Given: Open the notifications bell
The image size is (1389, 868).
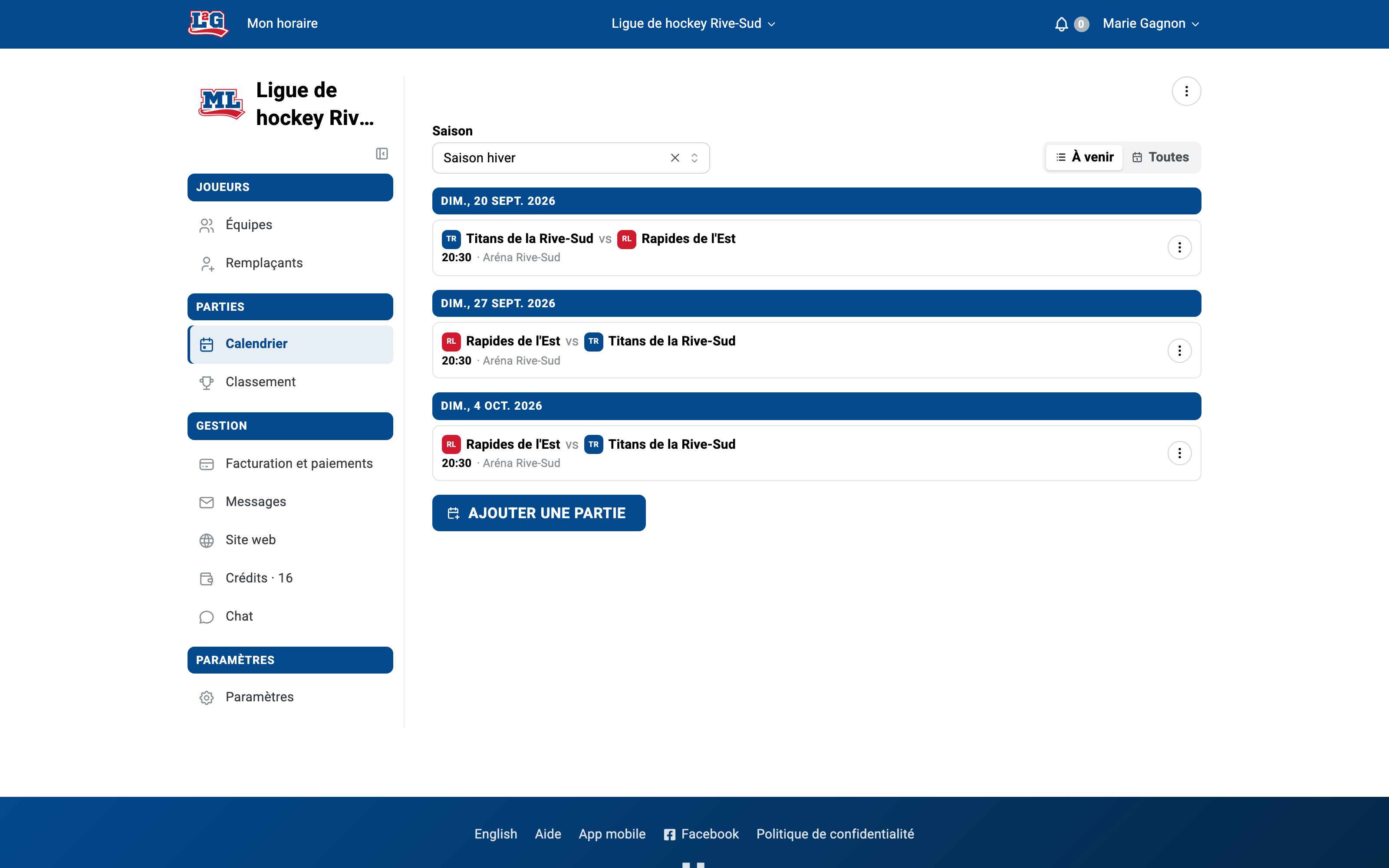Looking at the screenshot, I should 1061,23.
